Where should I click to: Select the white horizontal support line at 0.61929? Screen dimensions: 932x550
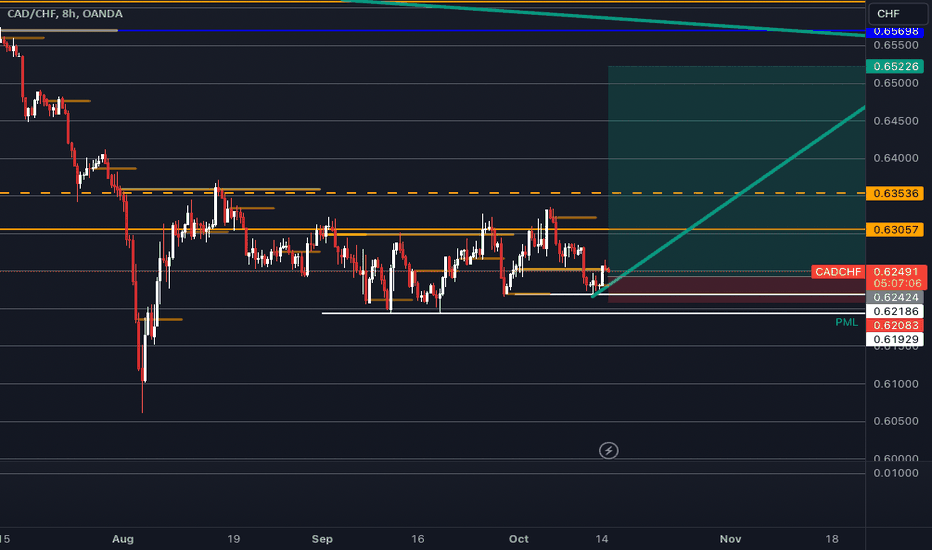tap(593, 313)
